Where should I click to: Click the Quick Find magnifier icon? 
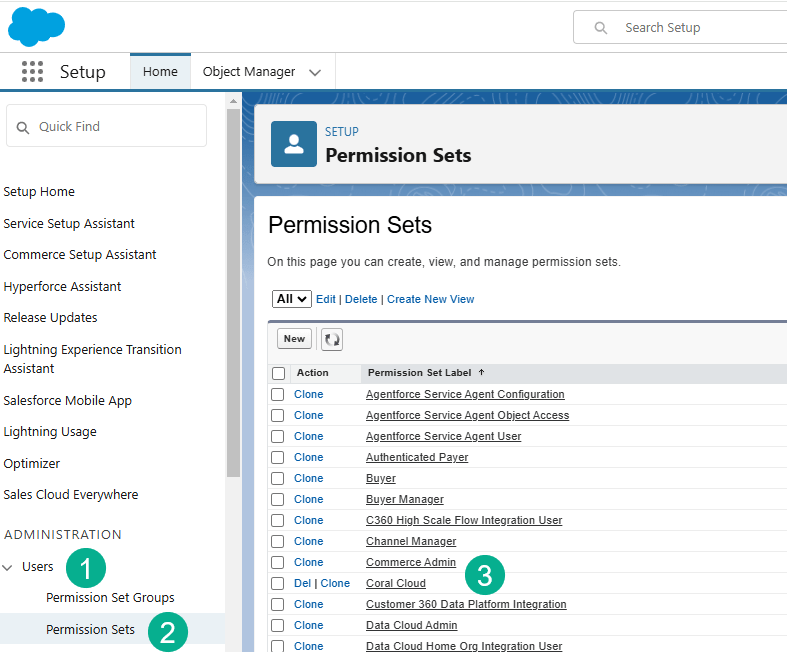click(23, 127)
